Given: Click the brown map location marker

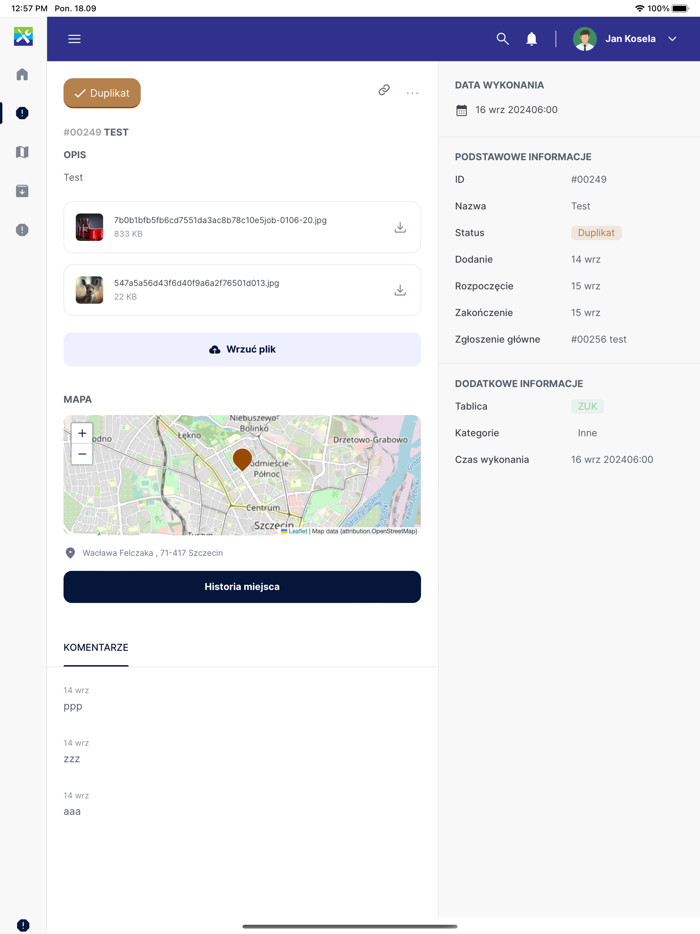Looking at the screenshot, I should coord(242,459).
